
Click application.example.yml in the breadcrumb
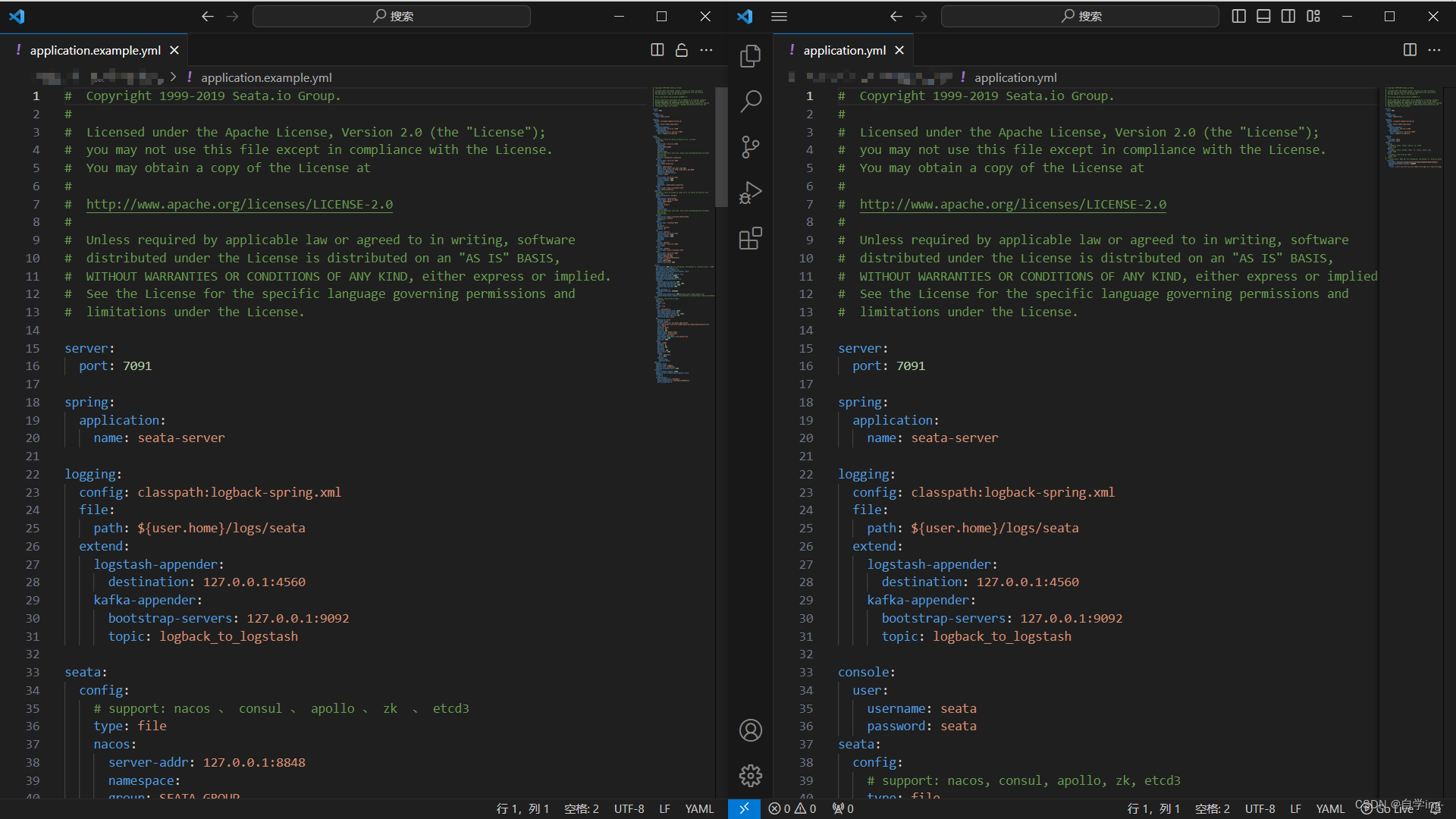tap(266, 77)
